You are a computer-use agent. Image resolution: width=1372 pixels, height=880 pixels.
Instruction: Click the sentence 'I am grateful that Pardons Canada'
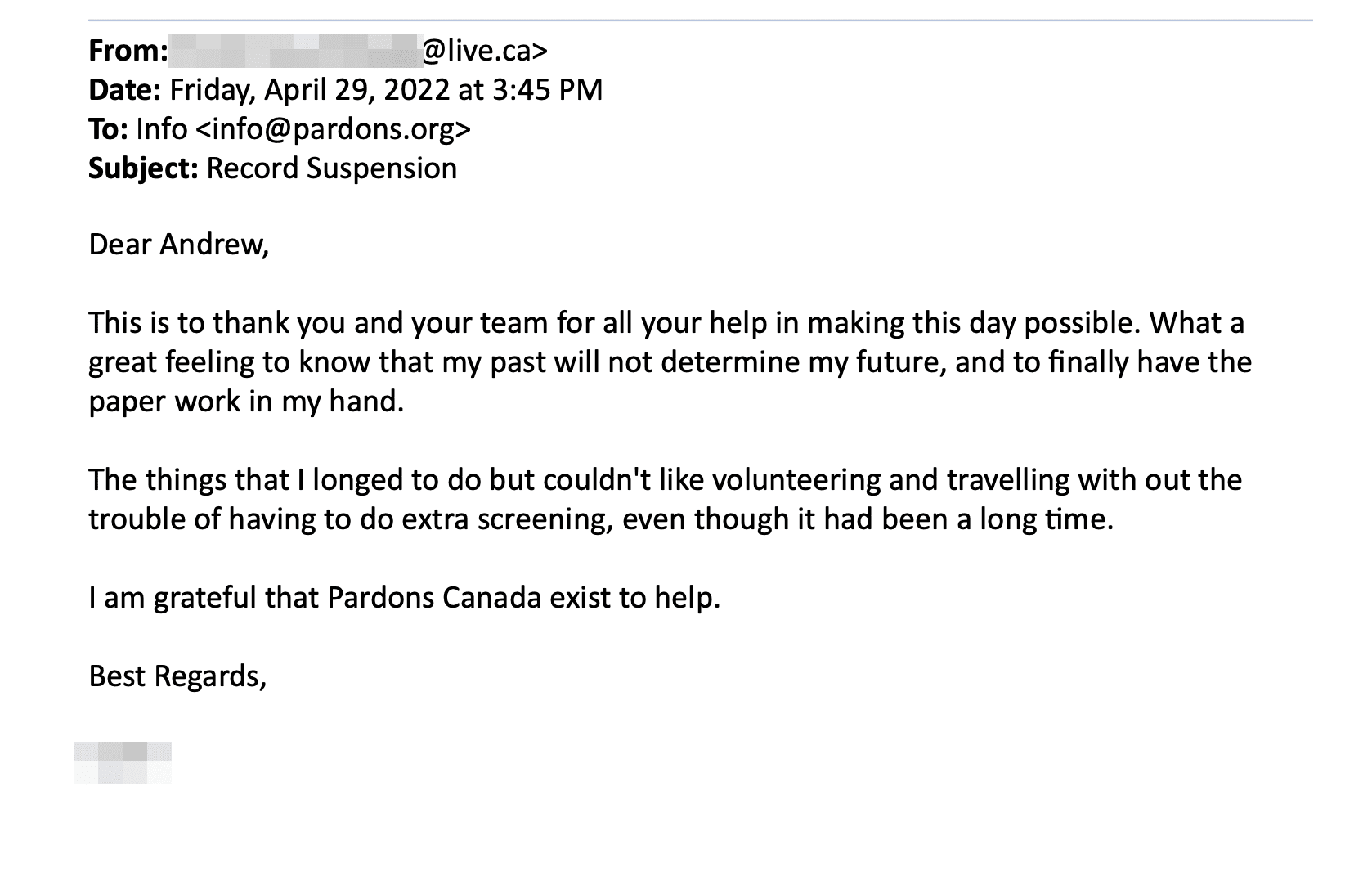tap(404, 598)
